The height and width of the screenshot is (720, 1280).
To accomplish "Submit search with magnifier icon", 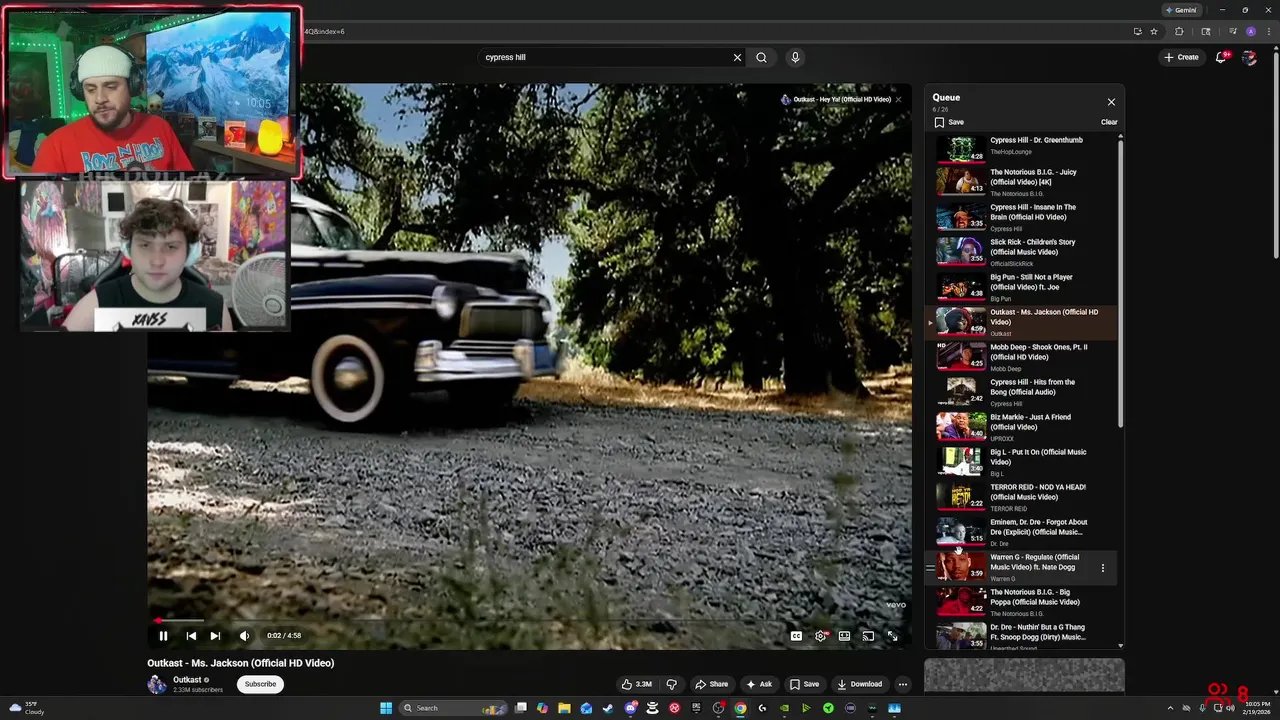I will point(761,57).
